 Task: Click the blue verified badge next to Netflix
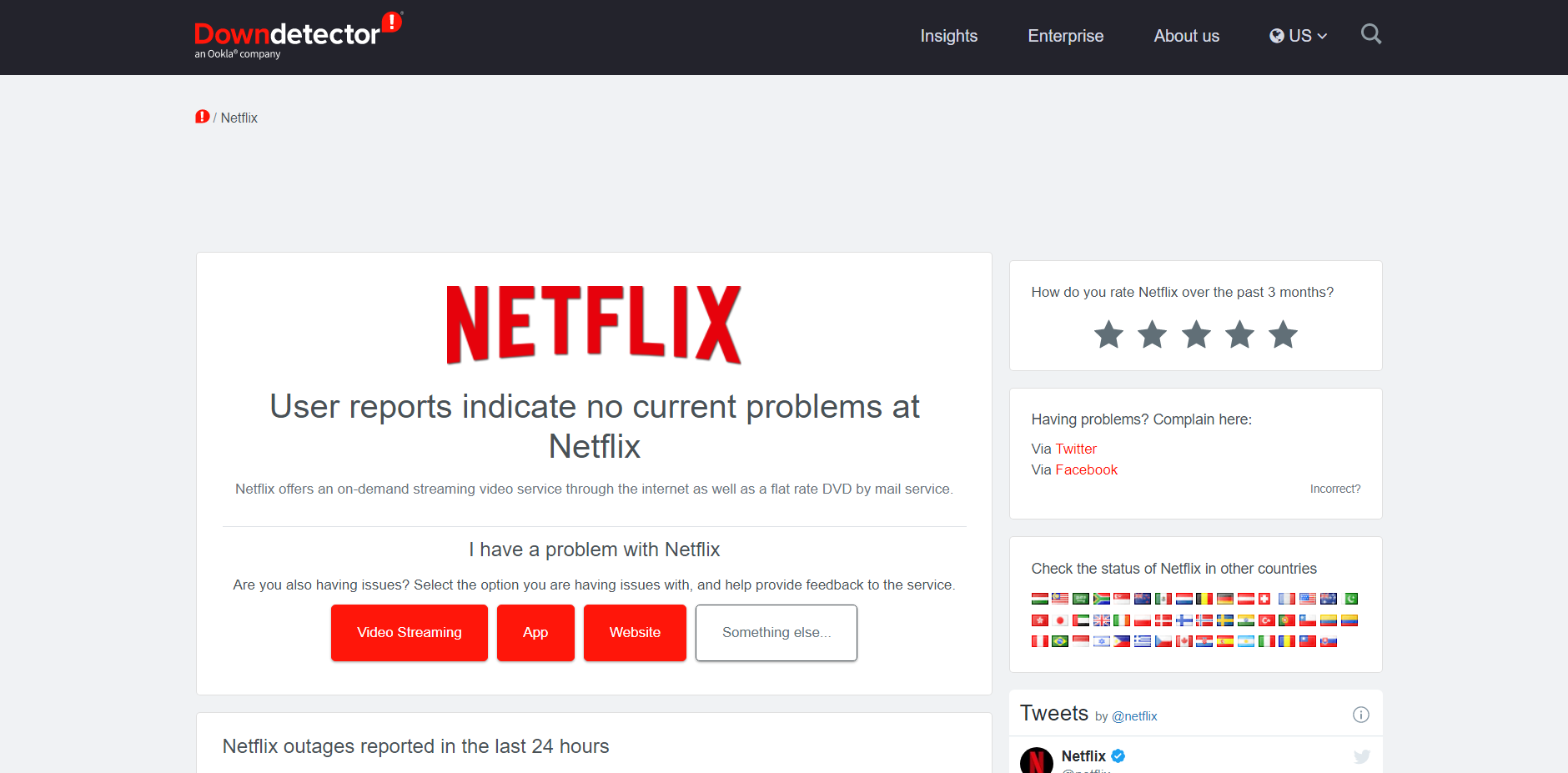click(x=1118, y=756)
